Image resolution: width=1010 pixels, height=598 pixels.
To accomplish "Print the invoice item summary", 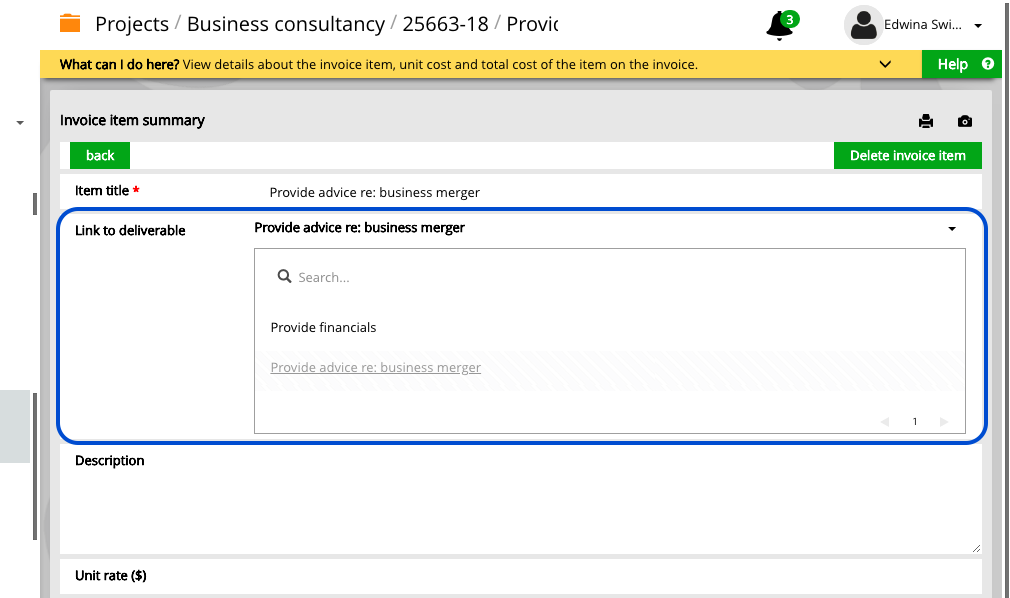I will pos(926,121).
